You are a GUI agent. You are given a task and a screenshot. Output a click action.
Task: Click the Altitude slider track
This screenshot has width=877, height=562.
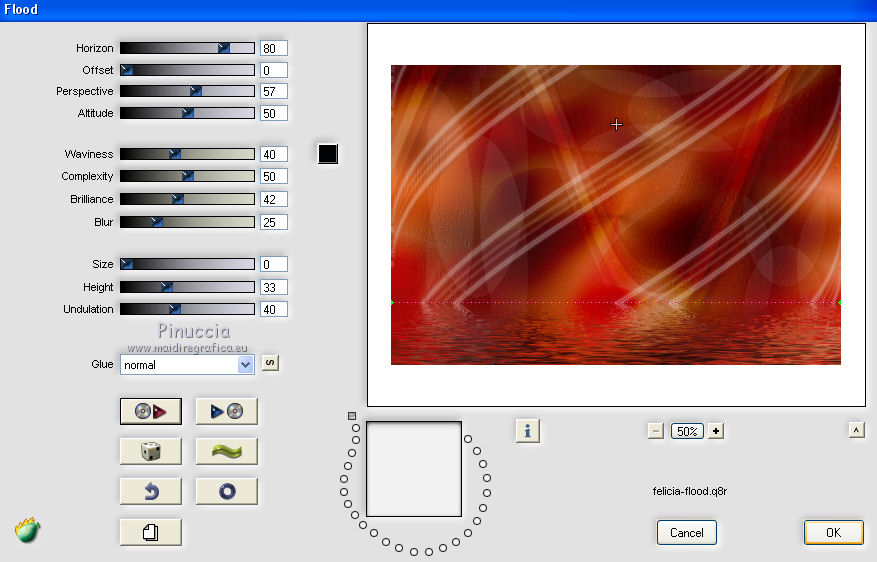pos(187,113)
